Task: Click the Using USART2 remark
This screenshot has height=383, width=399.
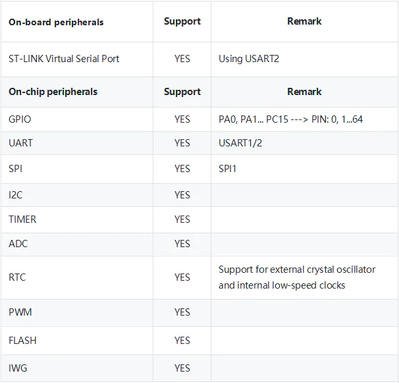Action: point(249,59)
